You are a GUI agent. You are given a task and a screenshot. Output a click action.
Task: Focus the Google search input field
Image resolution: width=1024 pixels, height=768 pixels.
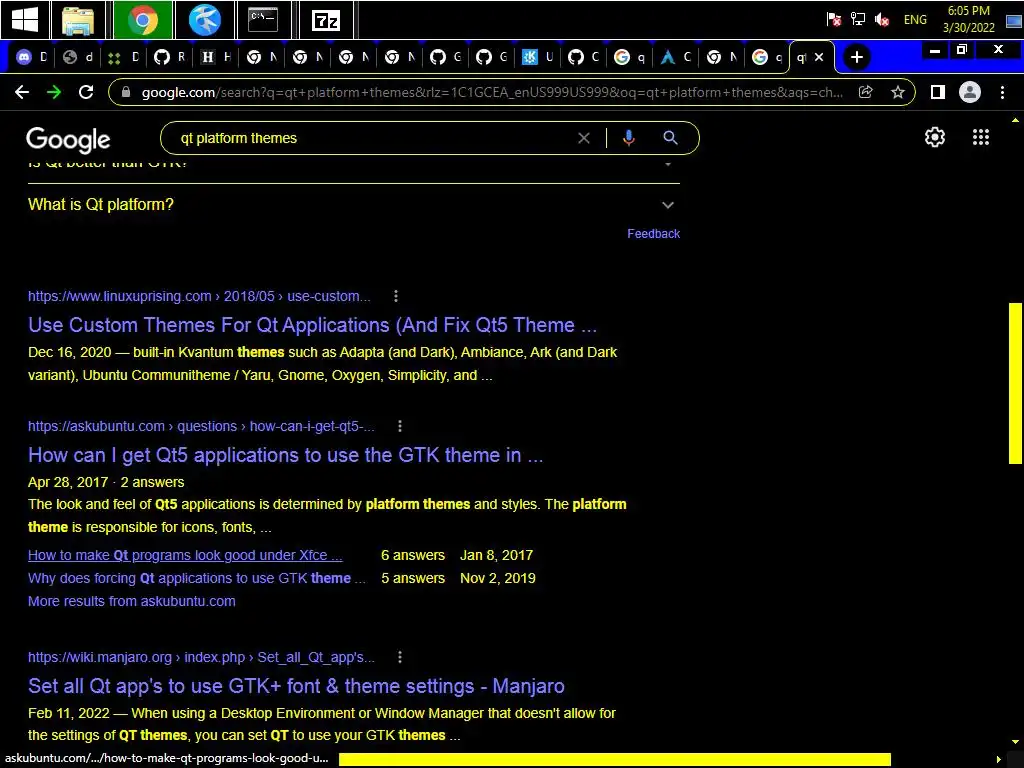[x=372, y=138]
